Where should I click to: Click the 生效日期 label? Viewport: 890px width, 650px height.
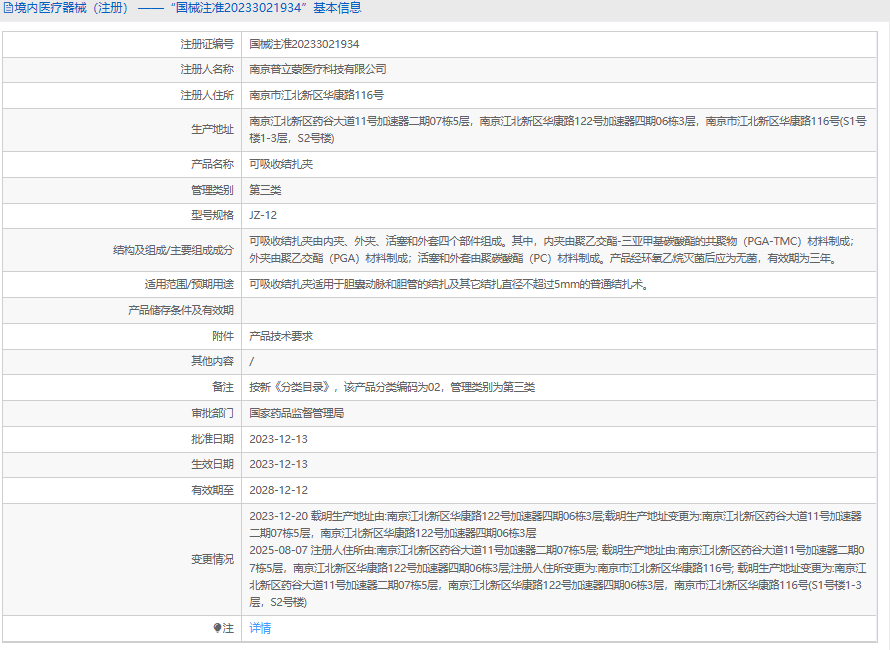[212, 464]
